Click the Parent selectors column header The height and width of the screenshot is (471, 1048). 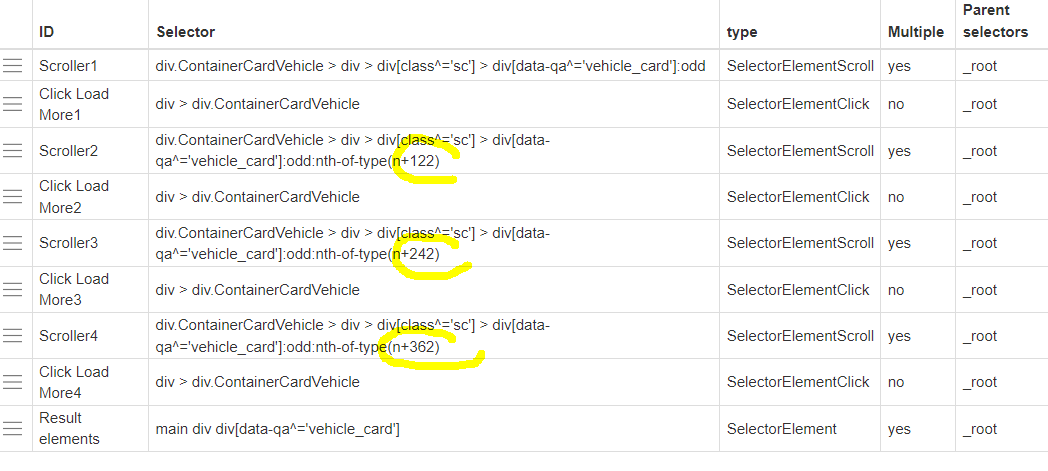[x=995, y=23]
